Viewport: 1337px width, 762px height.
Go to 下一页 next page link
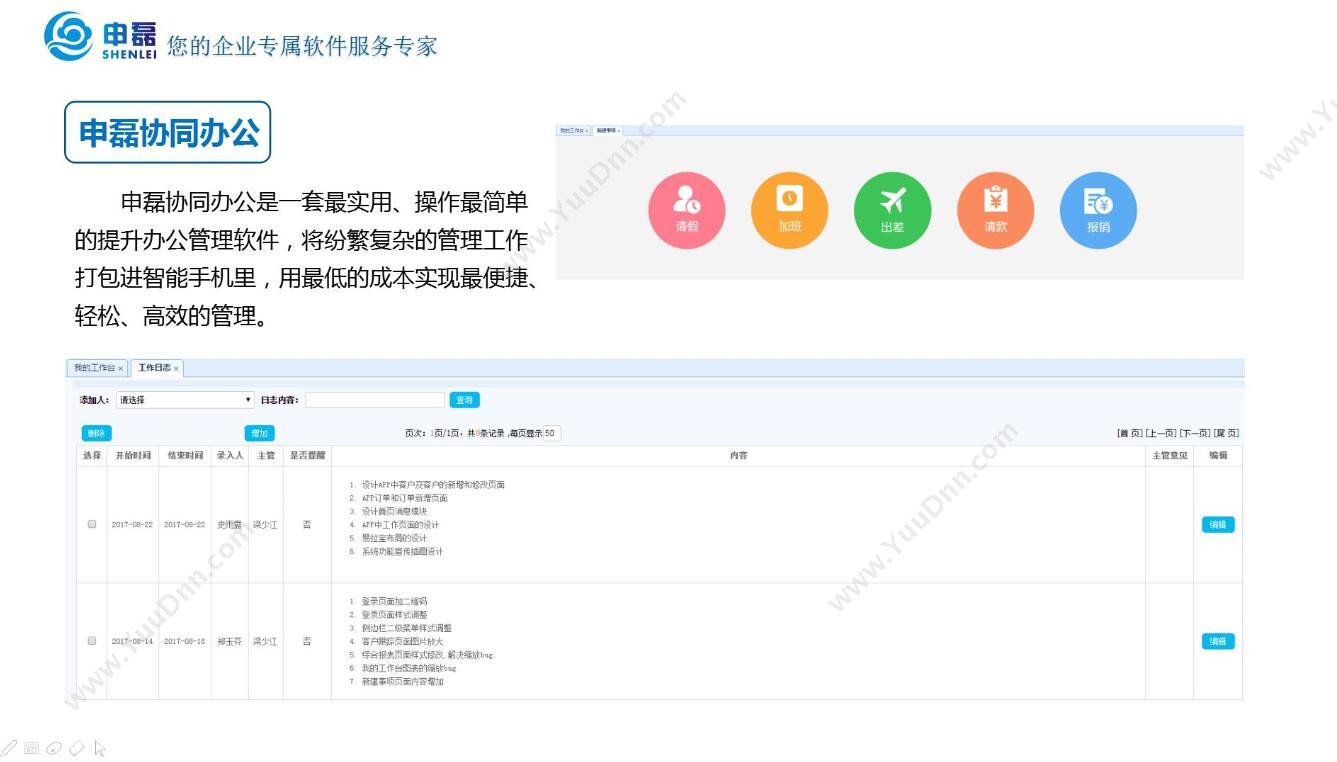click(1194, 433)
